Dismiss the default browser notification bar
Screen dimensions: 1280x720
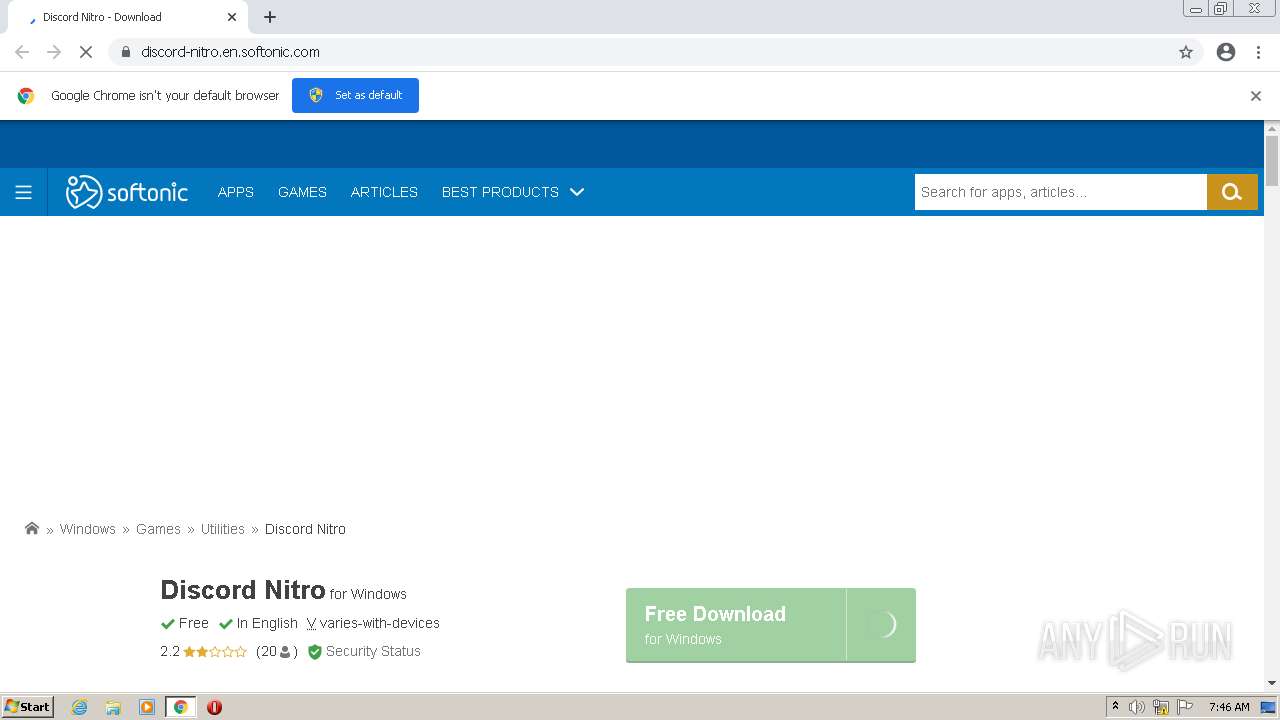tap(1256, 96)
